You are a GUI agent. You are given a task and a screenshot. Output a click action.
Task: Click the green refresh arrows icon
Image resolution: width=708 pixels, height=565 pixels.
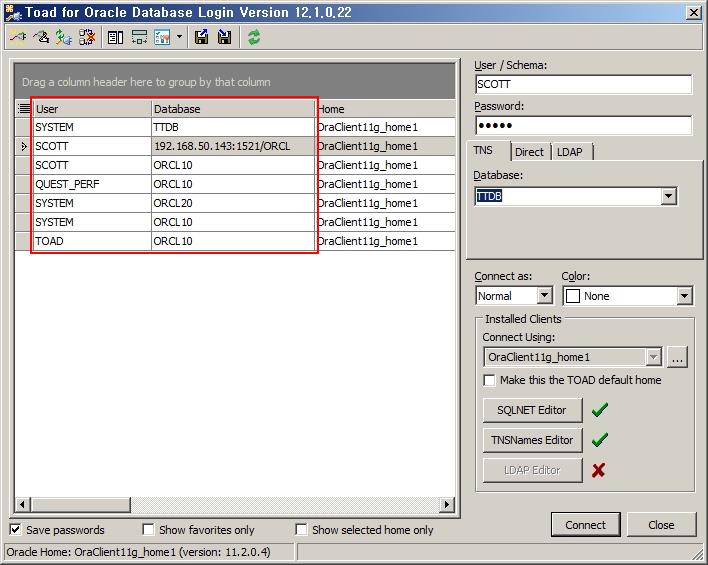[x=254, y=37]
